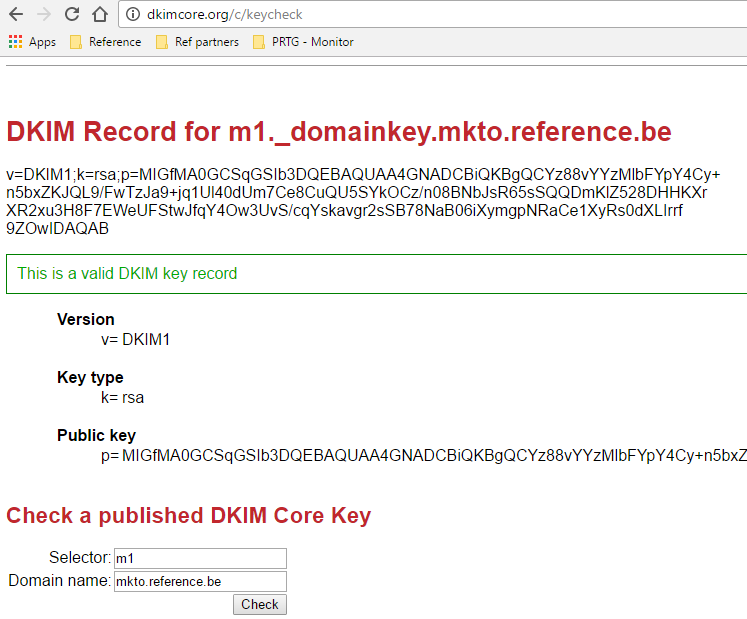Reload the dkimcore.org page

[71, 15]
